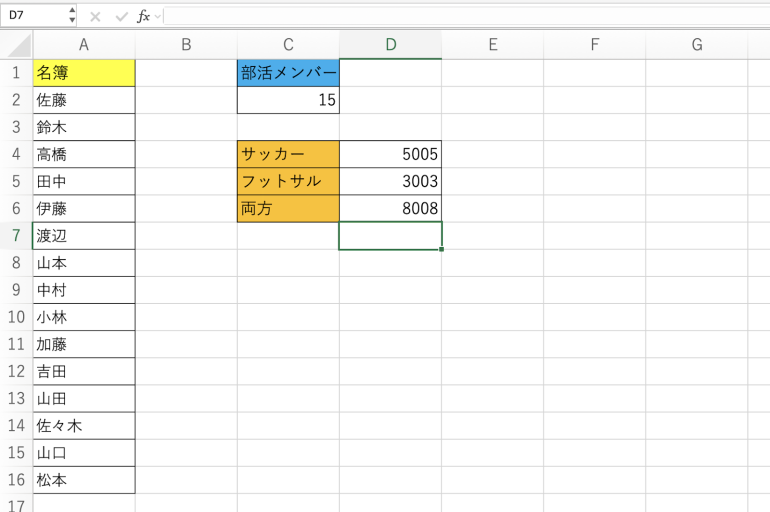770x512 pixels.
Task: Click the フットサル value cell 3003
Action: click(x=390, y=181)
